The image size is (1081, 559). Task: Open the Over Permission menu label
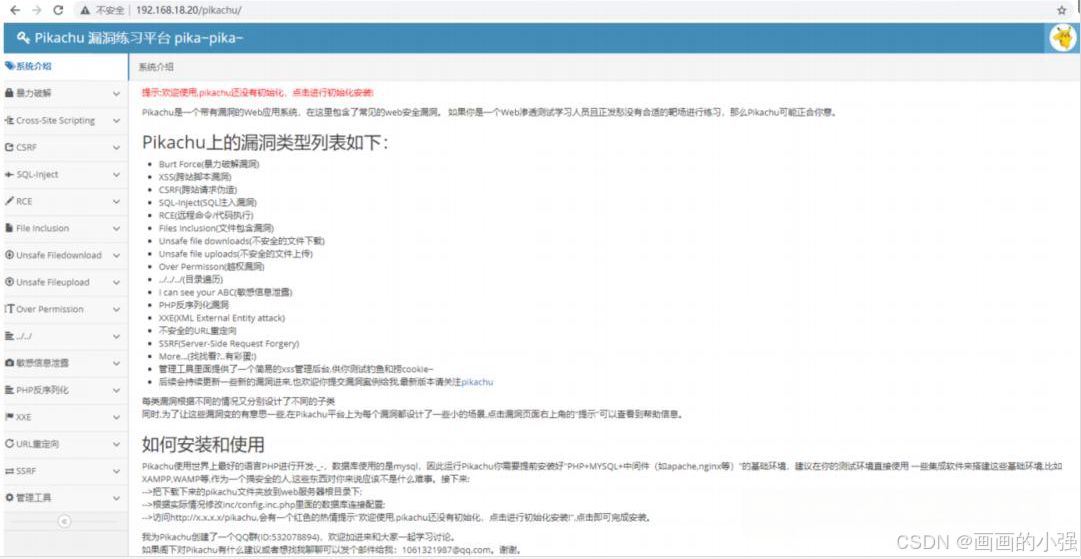[50, 309]
